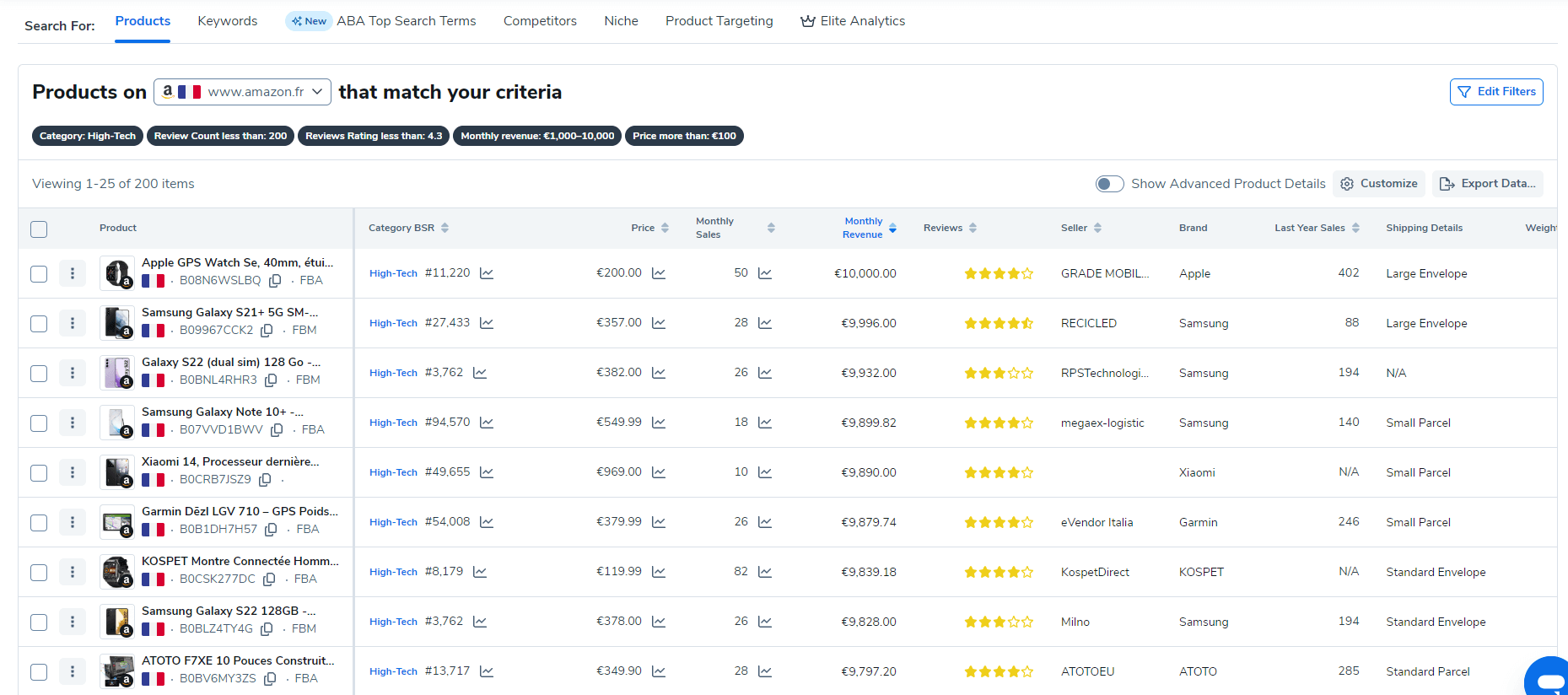Image resolution: width=1568 pixels, height=695 pixels.
Task: Open price history chart for €357.00 Samsung Galaxy S21+
Action: click(x=659, y=323)
